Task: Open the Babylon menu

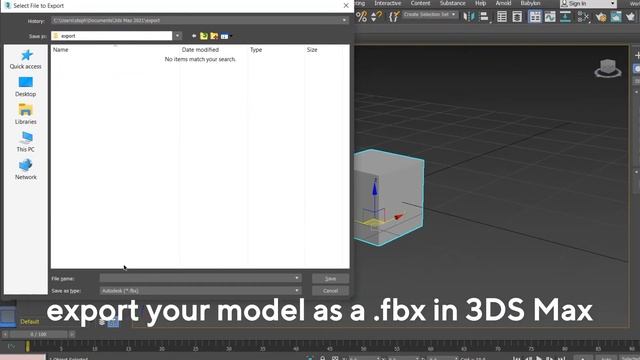Action: [531, 3]
